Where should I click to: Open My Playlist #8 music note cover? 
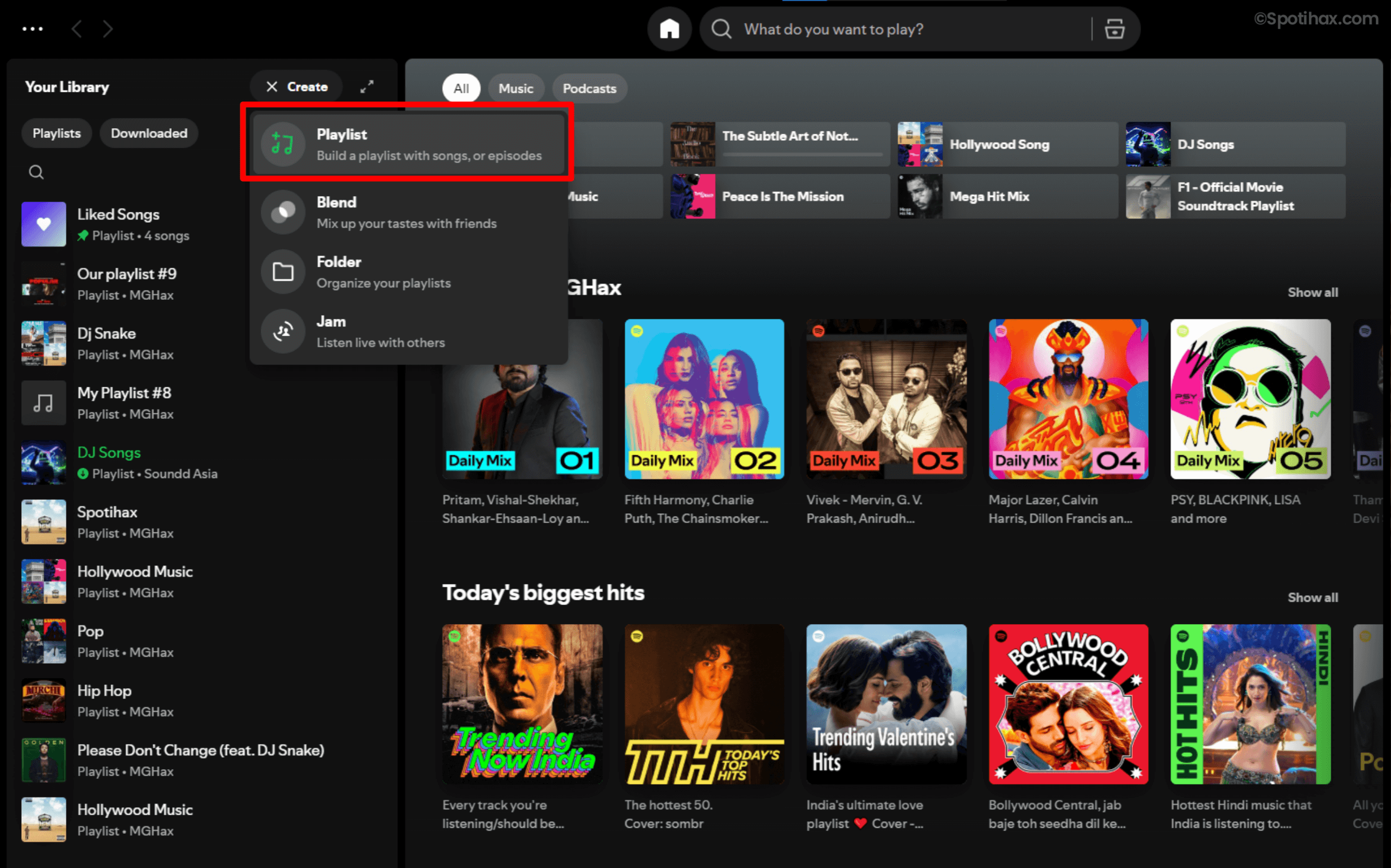[43, 402]
